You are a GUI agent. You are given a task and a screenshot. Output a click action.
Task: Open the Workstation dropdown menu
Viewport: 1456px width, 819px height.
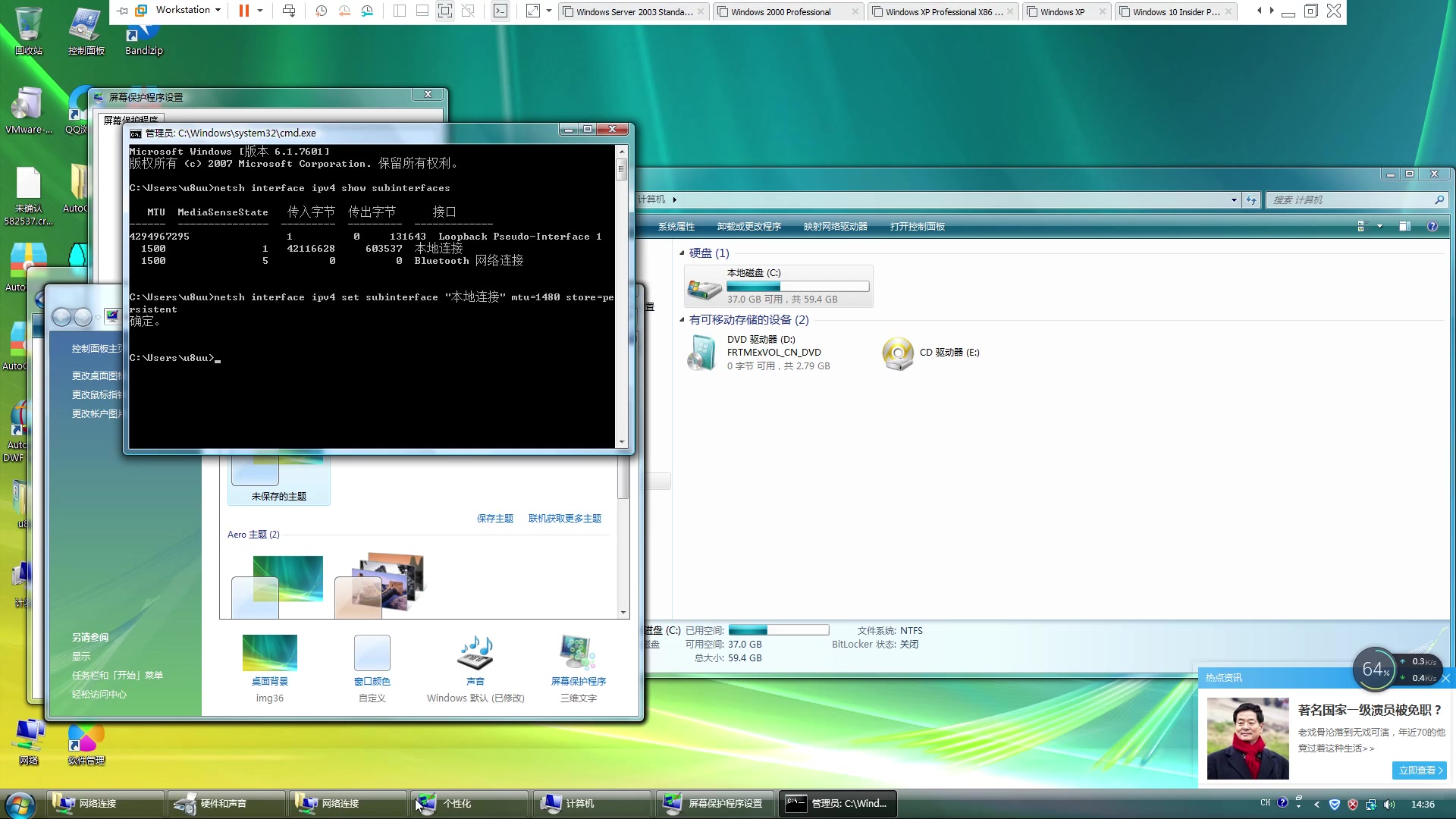(x=188, y=11)
